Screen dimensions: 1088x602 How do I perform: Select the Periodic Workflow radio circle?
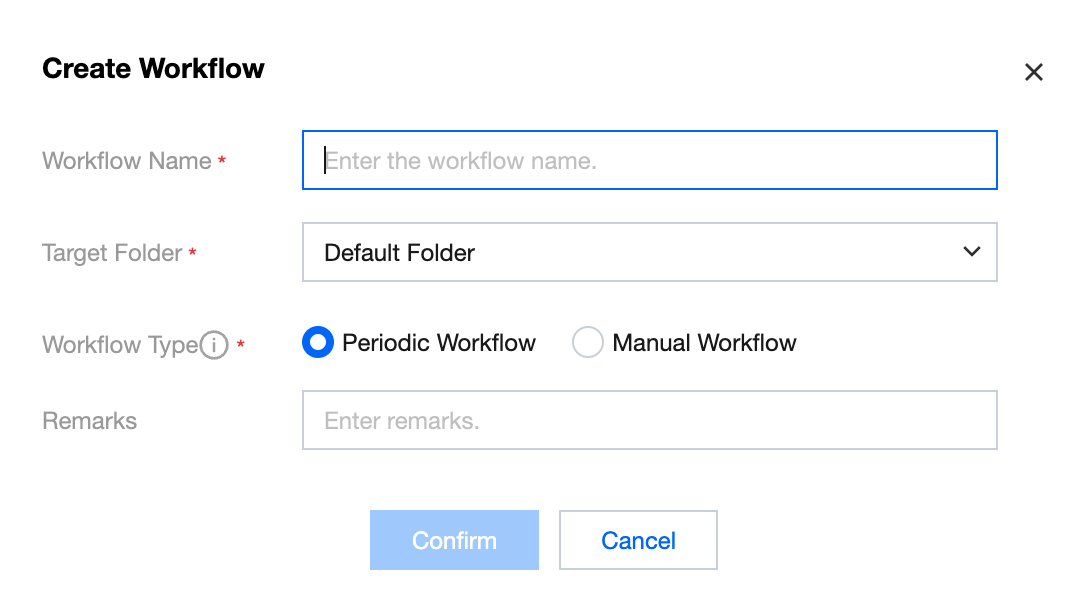318,343
